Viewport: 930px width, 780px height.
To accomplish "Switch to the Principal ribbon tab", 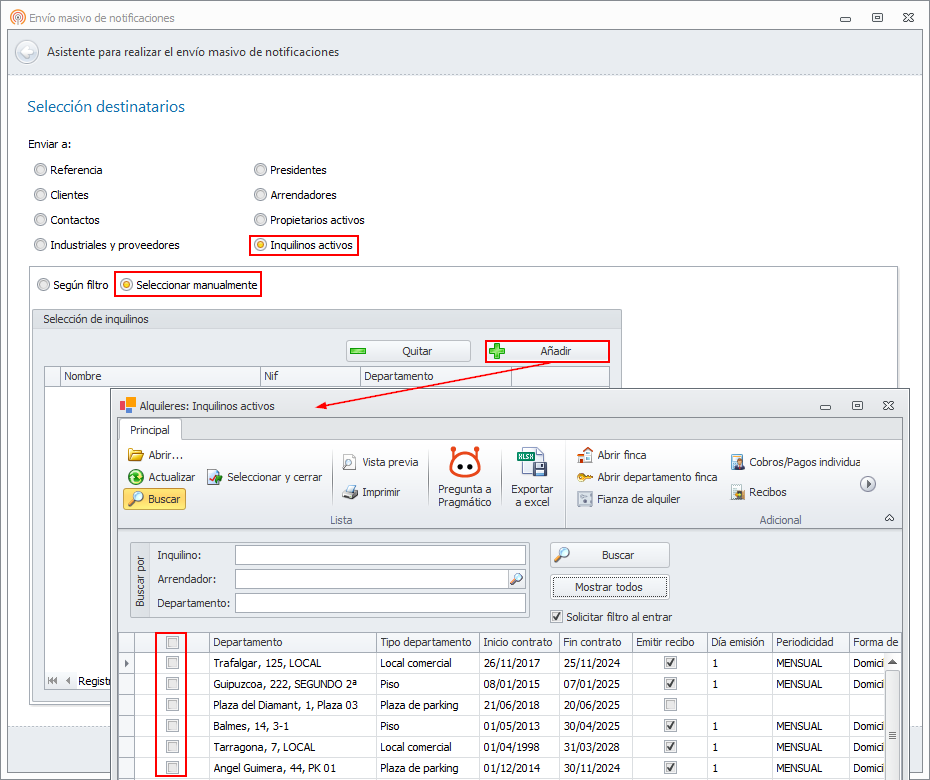I will tap(149, 430).
